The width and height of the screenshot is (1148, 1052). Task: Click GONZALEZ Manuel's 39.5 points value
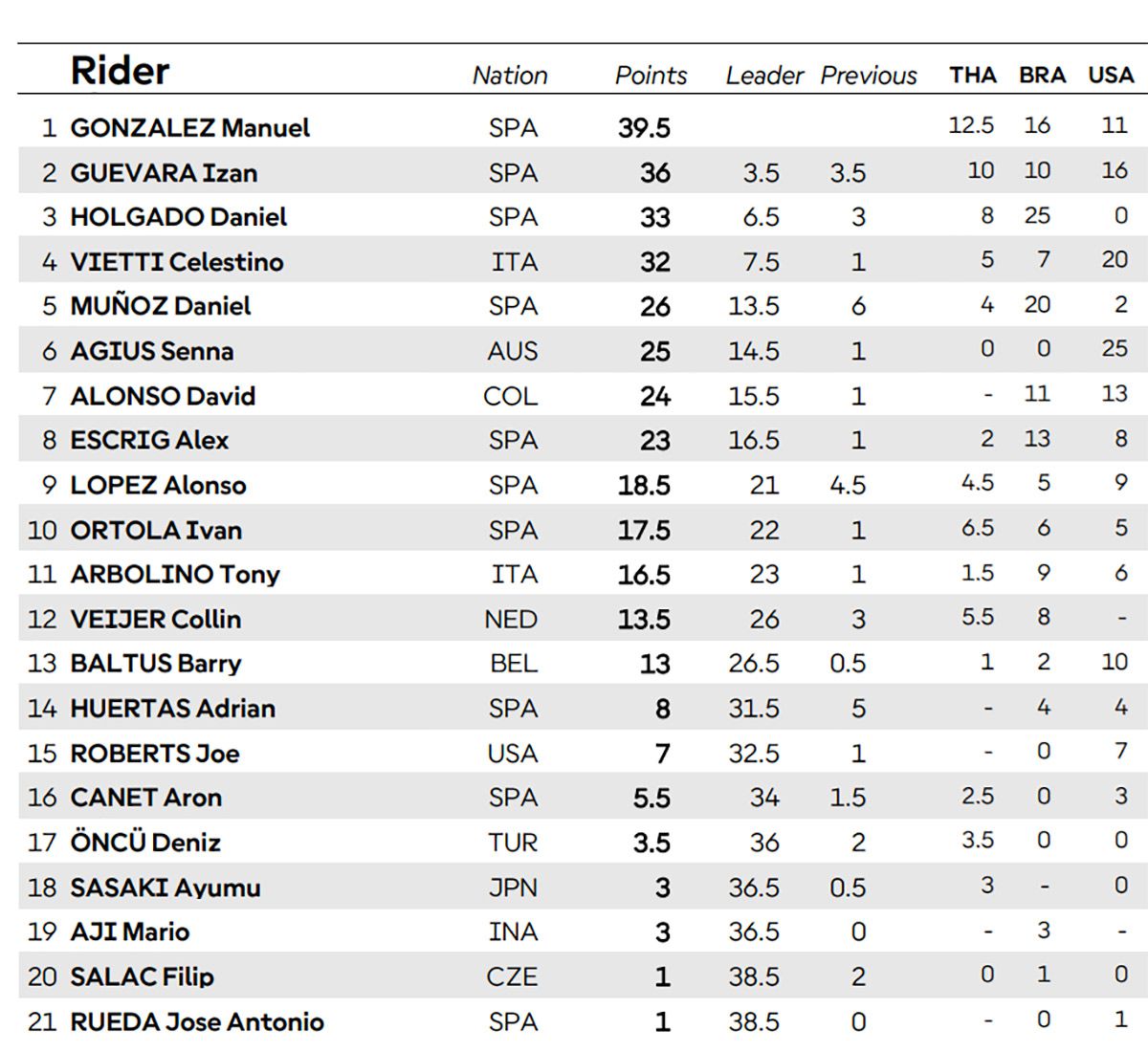point(644,128)
